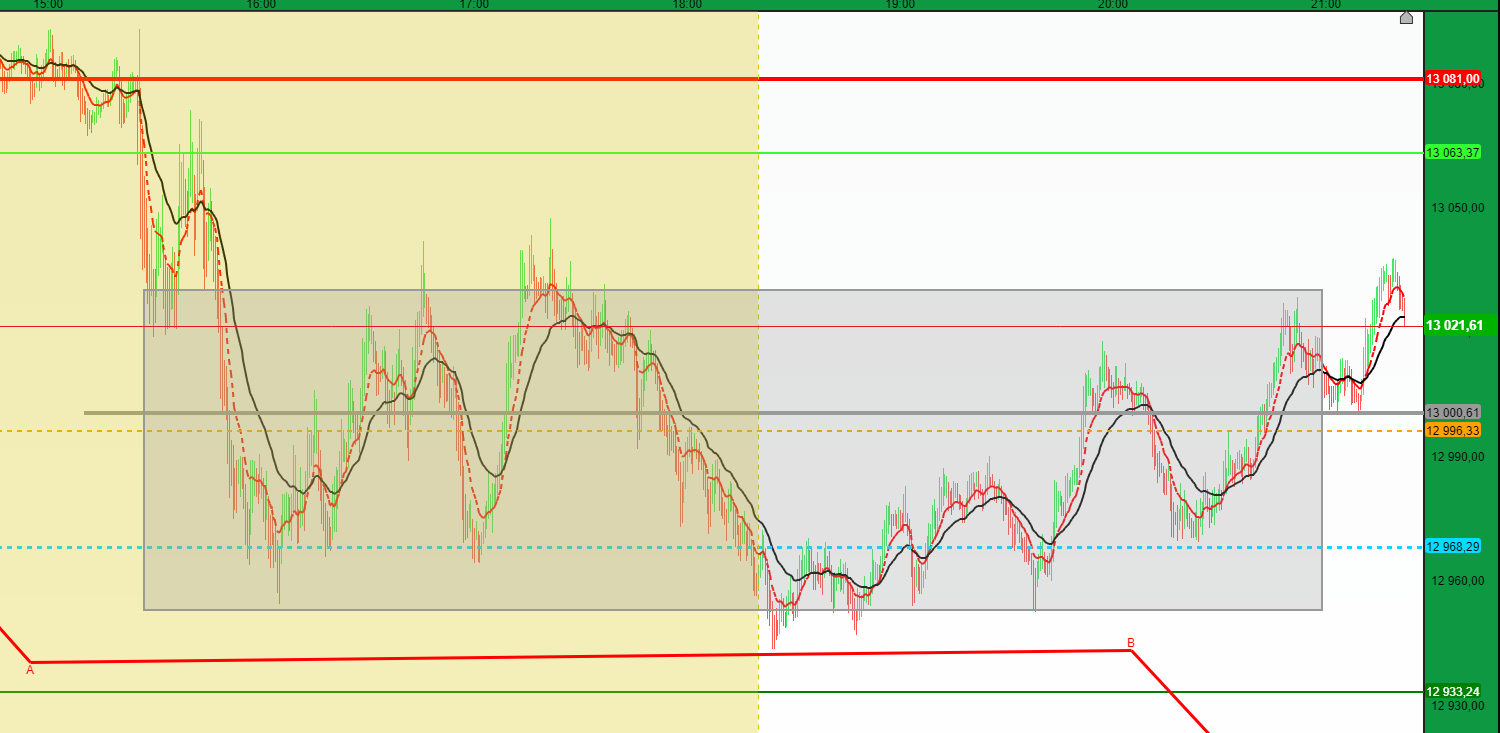Viewport: 1500px width, 733px height.
Task: Click the 19:00 time axis label
Action: coord(900,5)
